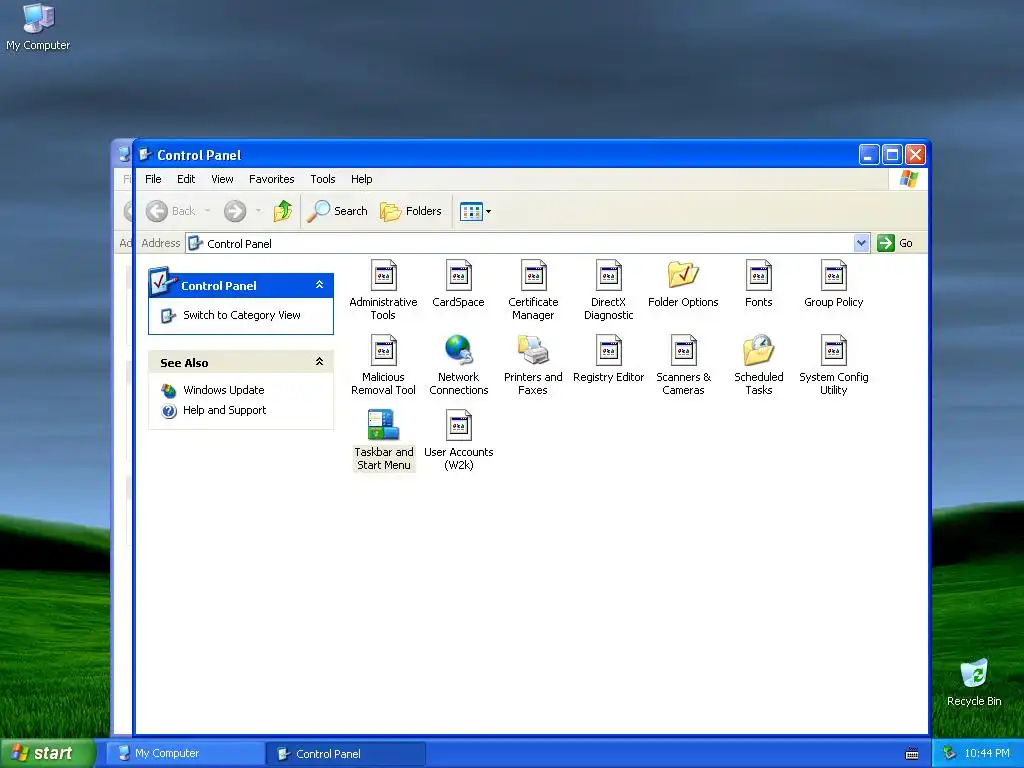Click the Control Panel taskbar button
This screenshot has width=1024, height=768.
[x=346, y=754]
